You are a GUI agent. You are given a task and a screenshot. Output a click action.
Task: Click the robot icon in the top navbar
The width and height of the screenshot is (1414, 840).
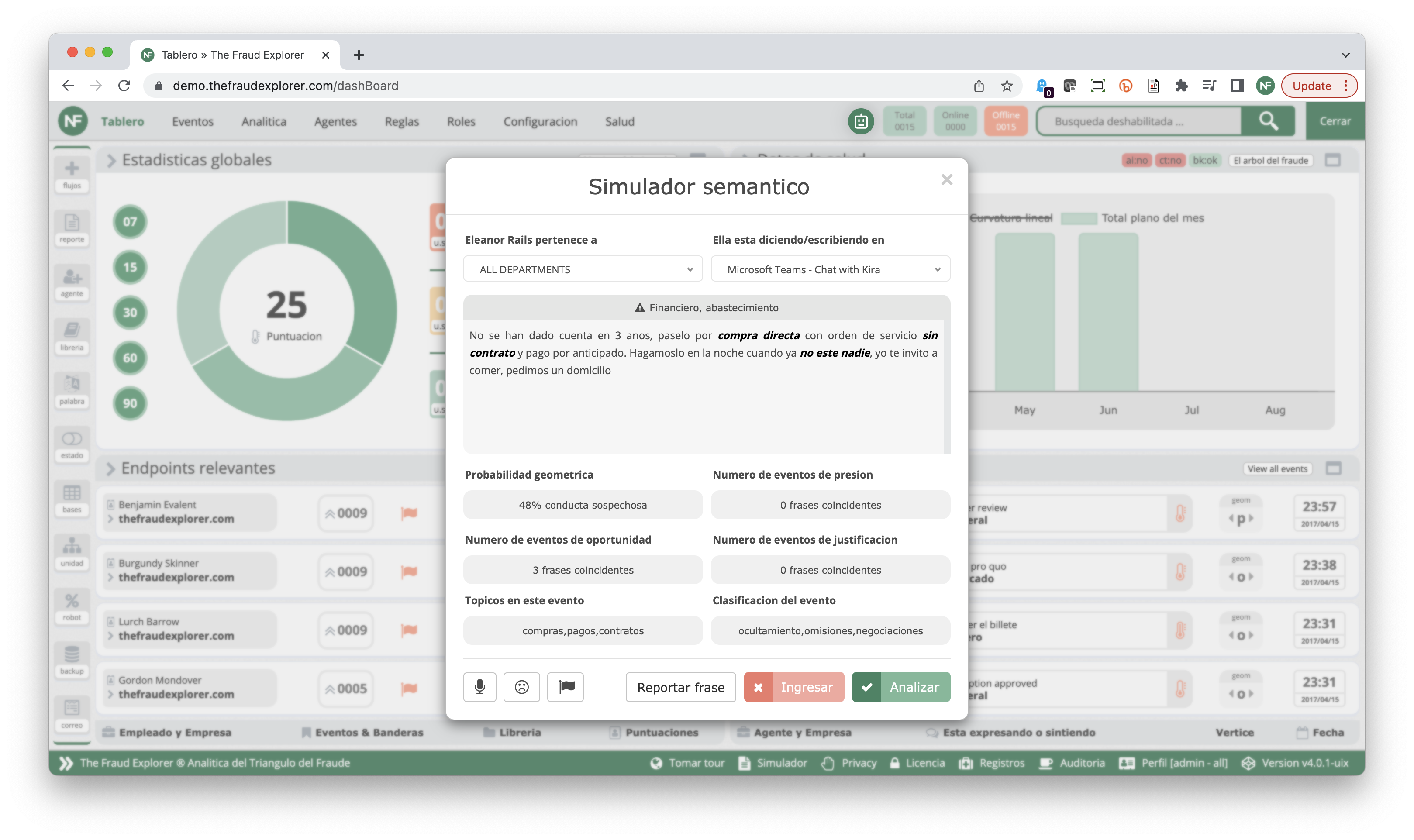pos(860,121)
